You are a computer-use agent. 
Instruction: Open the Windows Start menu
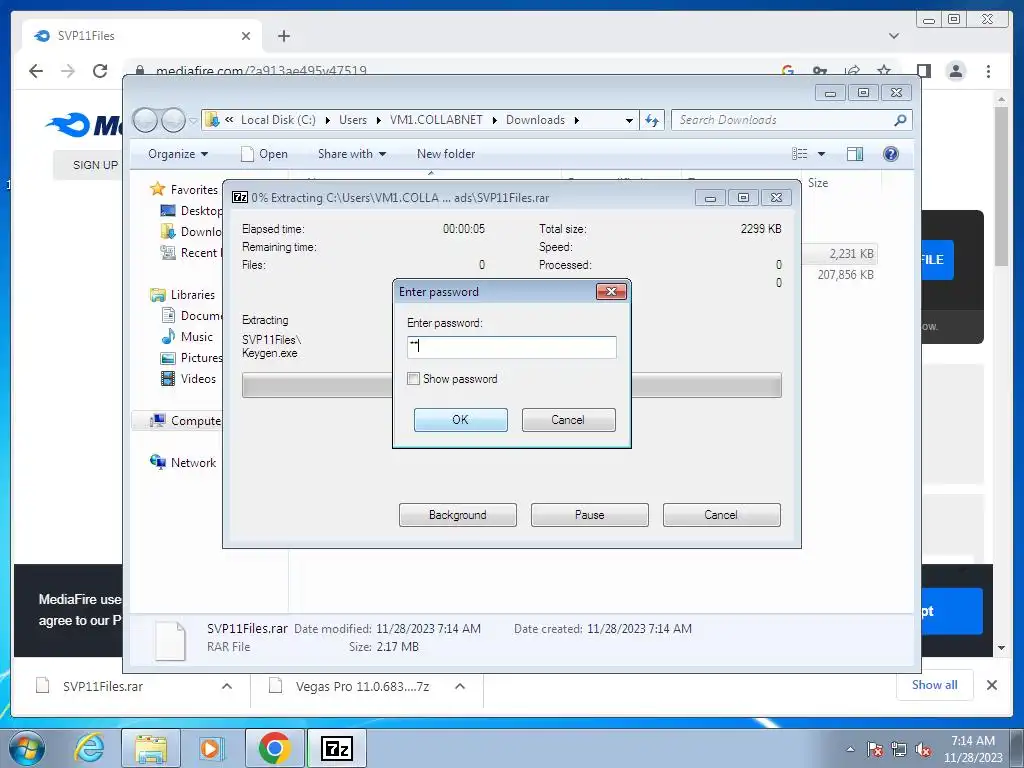[27, 748]
